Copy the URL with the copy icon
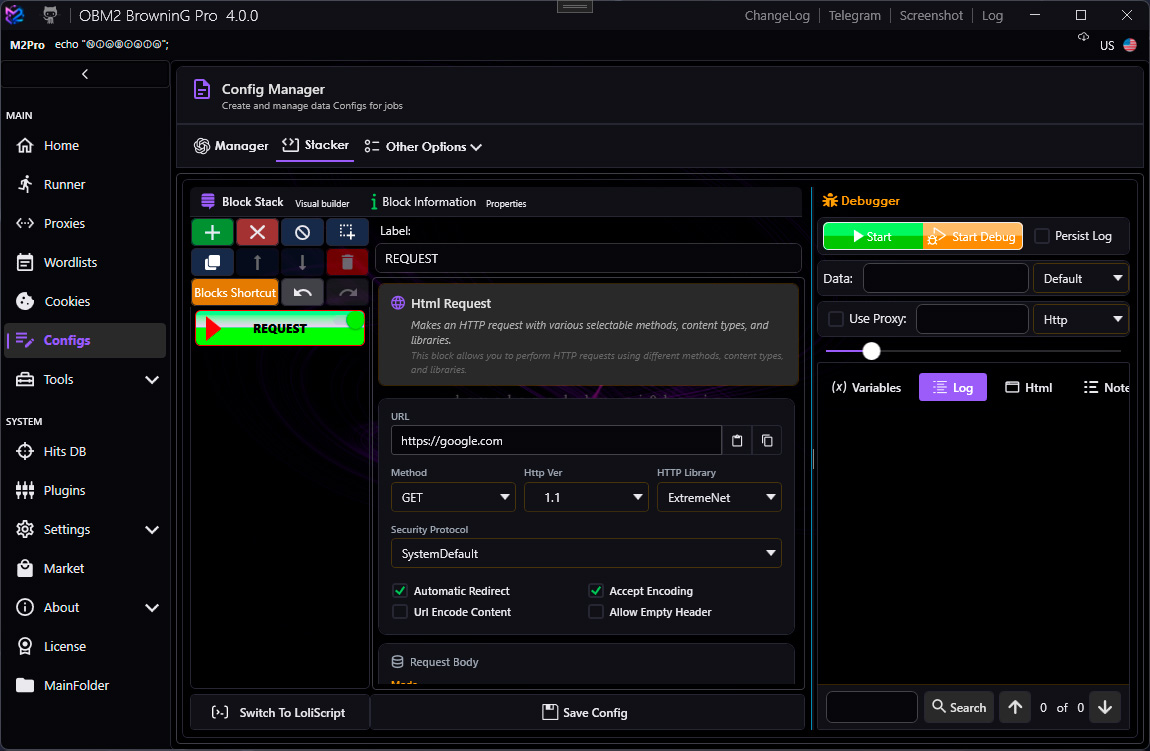Screen dimensions: 1150x751 [x=767, y=441]
